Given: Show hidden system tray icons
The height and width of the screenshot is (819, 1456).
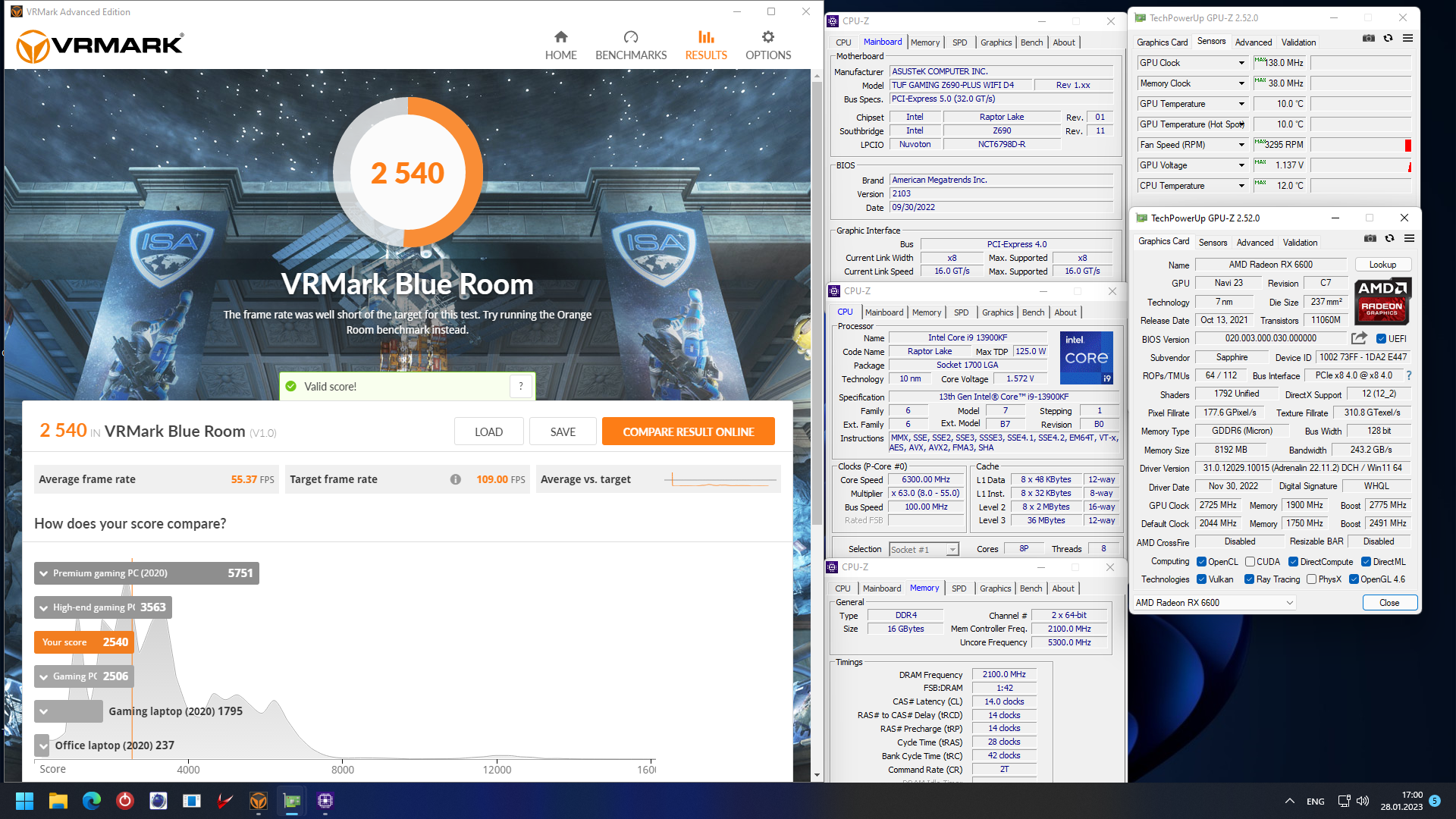Looking at the screenshot, I should pyautogui.click(x=1289, y=801).
